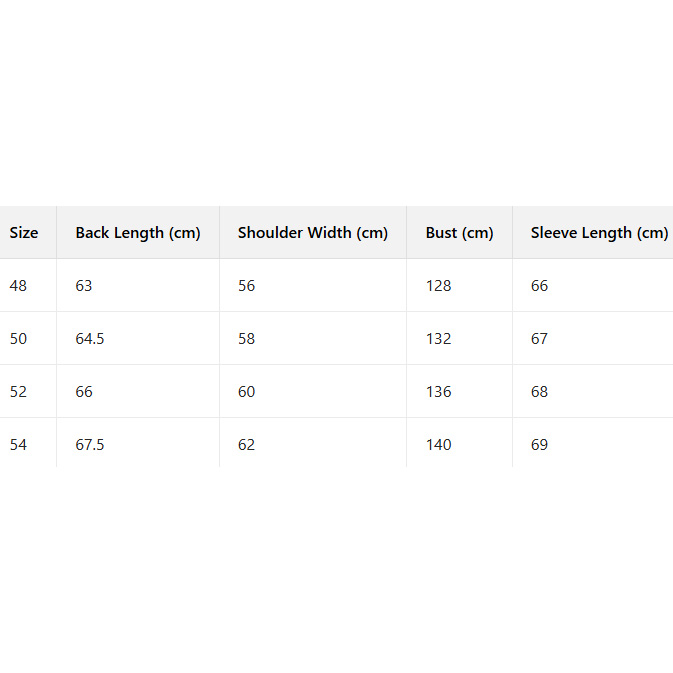Click the Back Length (cm) header
The height and width of the screenshot is (673, 673).
point(138,233)
